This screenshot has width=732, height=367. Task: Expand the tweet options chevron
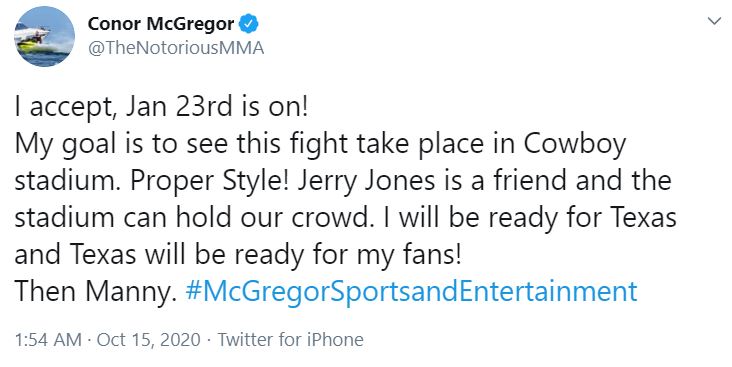714,21
